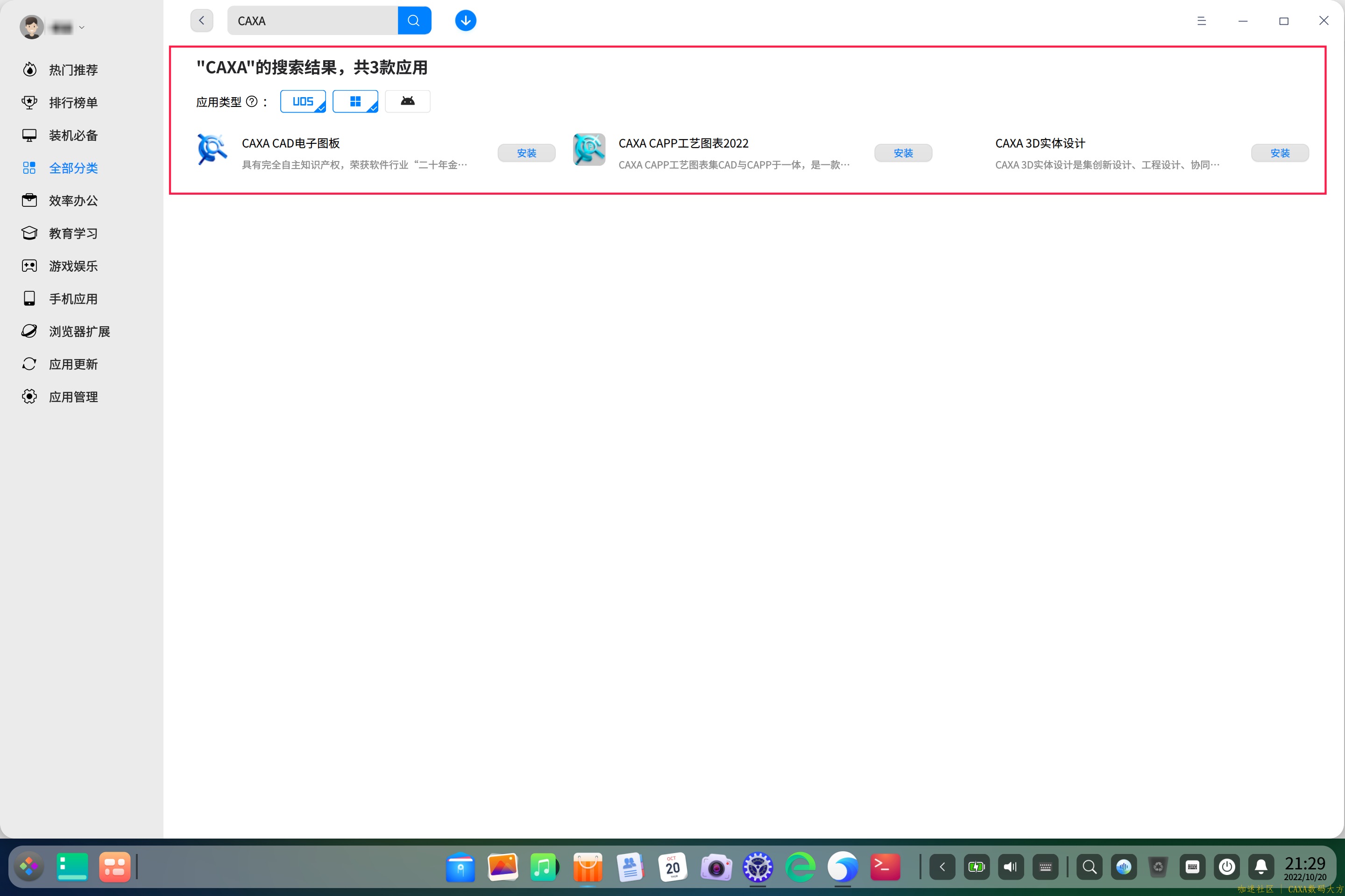Click the CAXA search input field

click(x=313, y=21)
